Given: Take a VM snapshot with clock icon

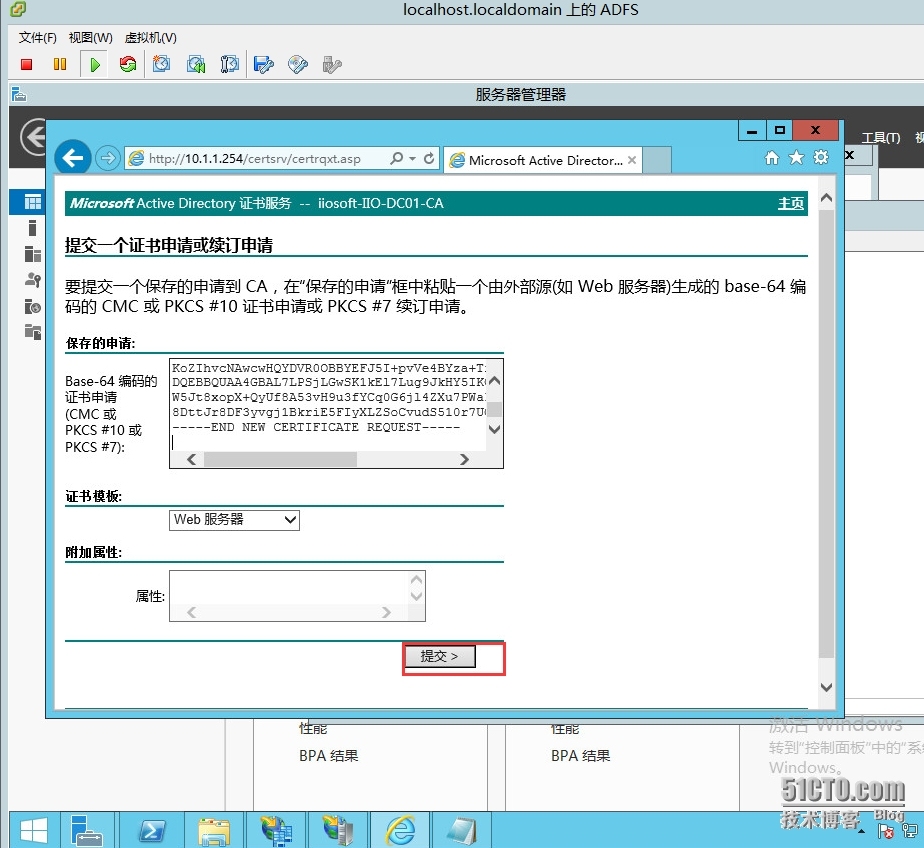Looking at the screenshot, I should [161, 64].
